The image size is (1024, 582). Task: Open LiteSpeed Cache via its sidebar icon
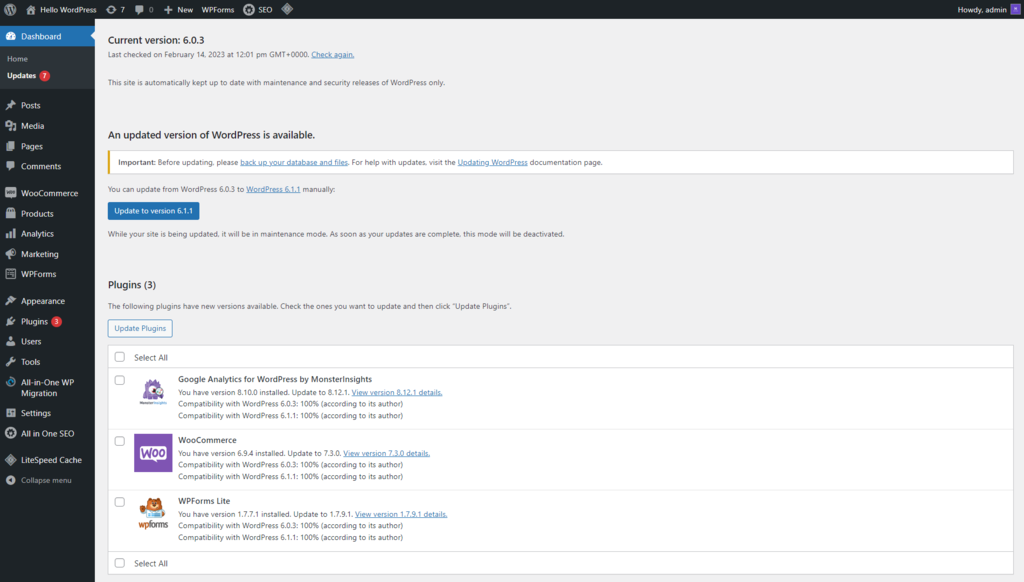tap(10, 459)
